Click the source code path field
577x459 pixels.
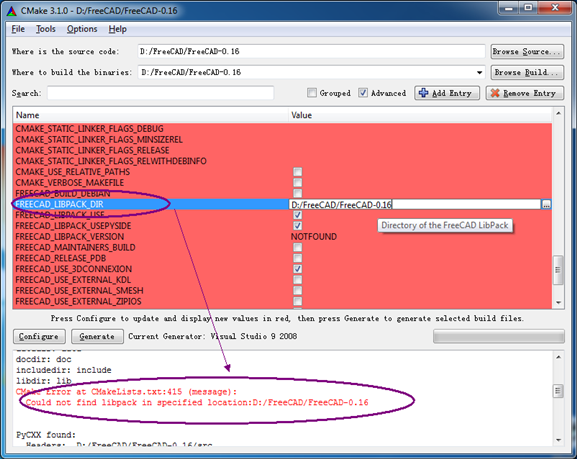[x=311, y=52]
